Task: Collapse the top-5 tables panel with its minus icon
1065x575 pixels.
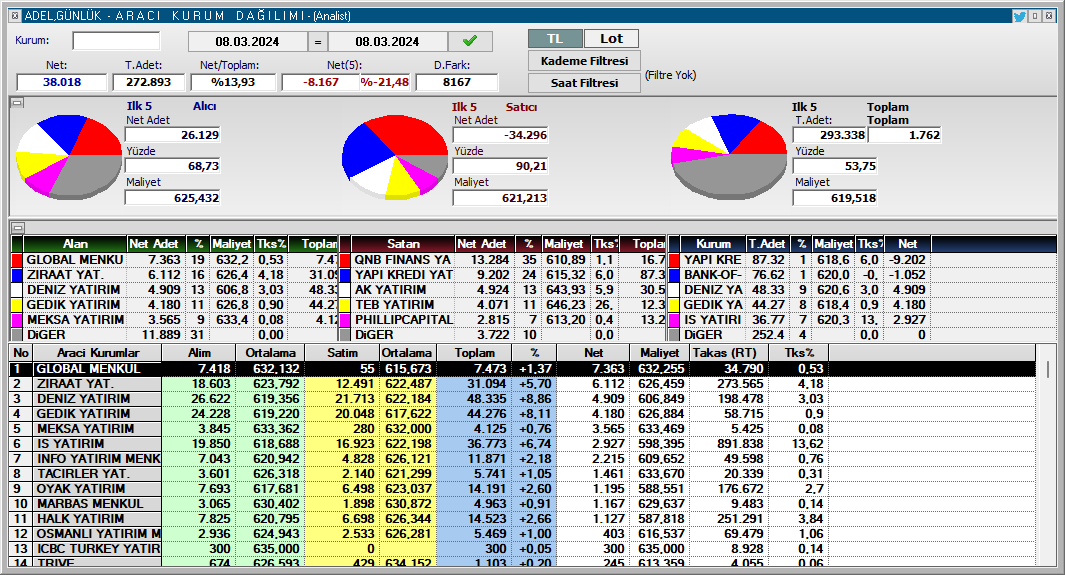Action: [x=18, y=227]
